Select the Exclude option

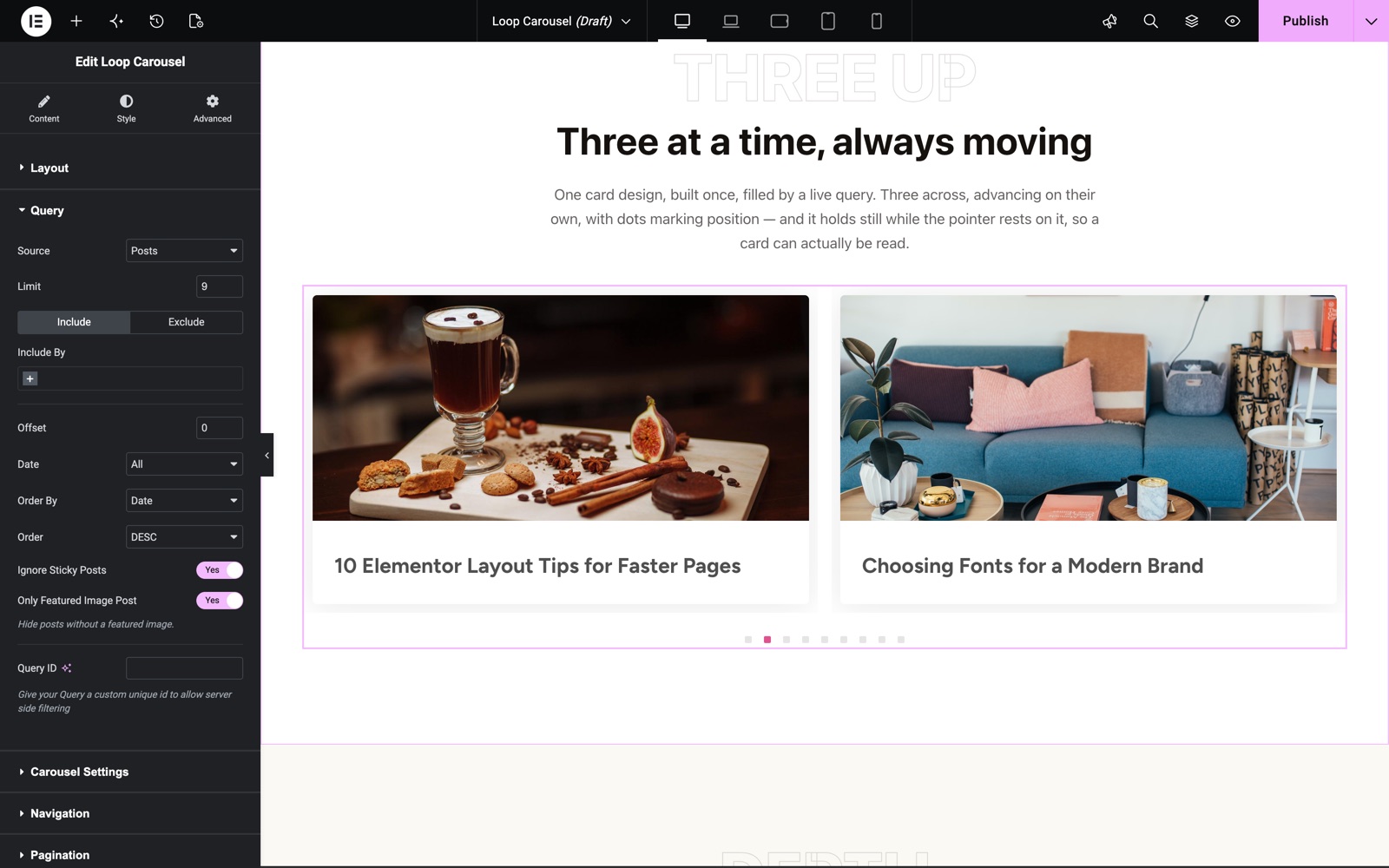[x=187, y=322]
